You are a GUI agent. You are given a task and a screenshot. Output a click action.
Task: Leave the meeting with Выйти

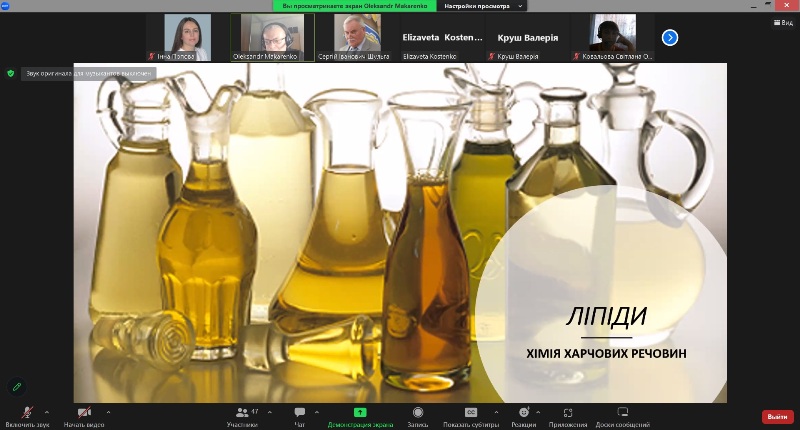pyautogui.click(x=778, y=417)
